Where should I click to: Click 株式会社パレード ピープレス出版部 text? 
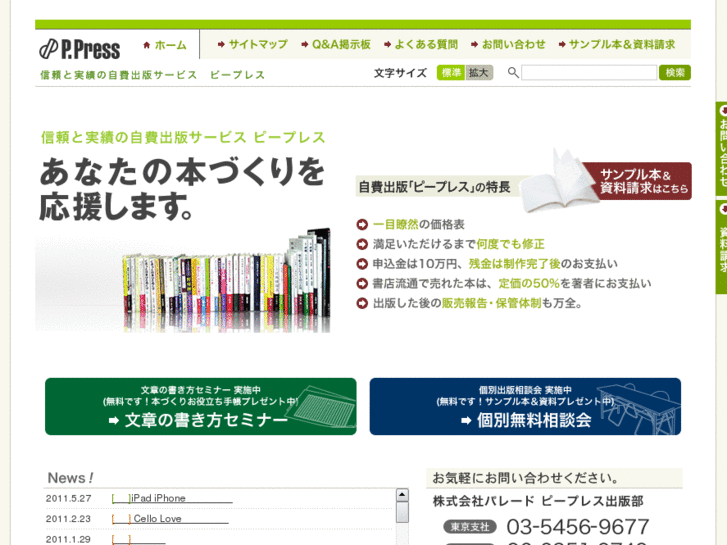click(x=538, y=501)
